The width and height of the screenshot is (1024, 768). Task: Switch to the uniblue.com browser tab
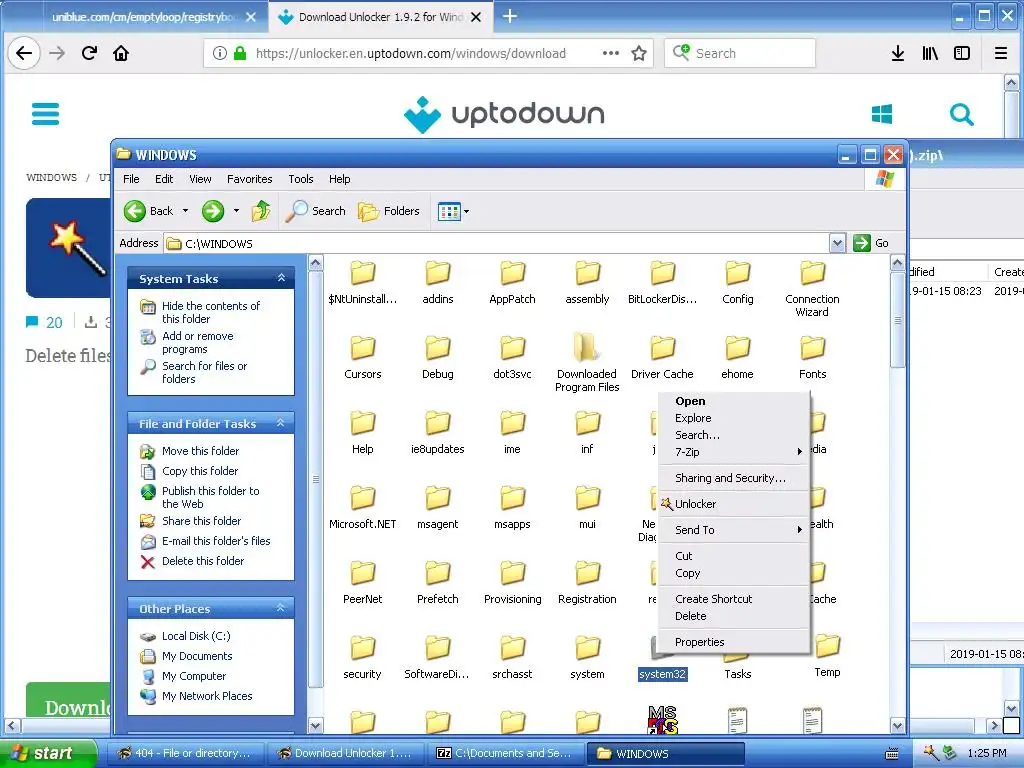144,17
